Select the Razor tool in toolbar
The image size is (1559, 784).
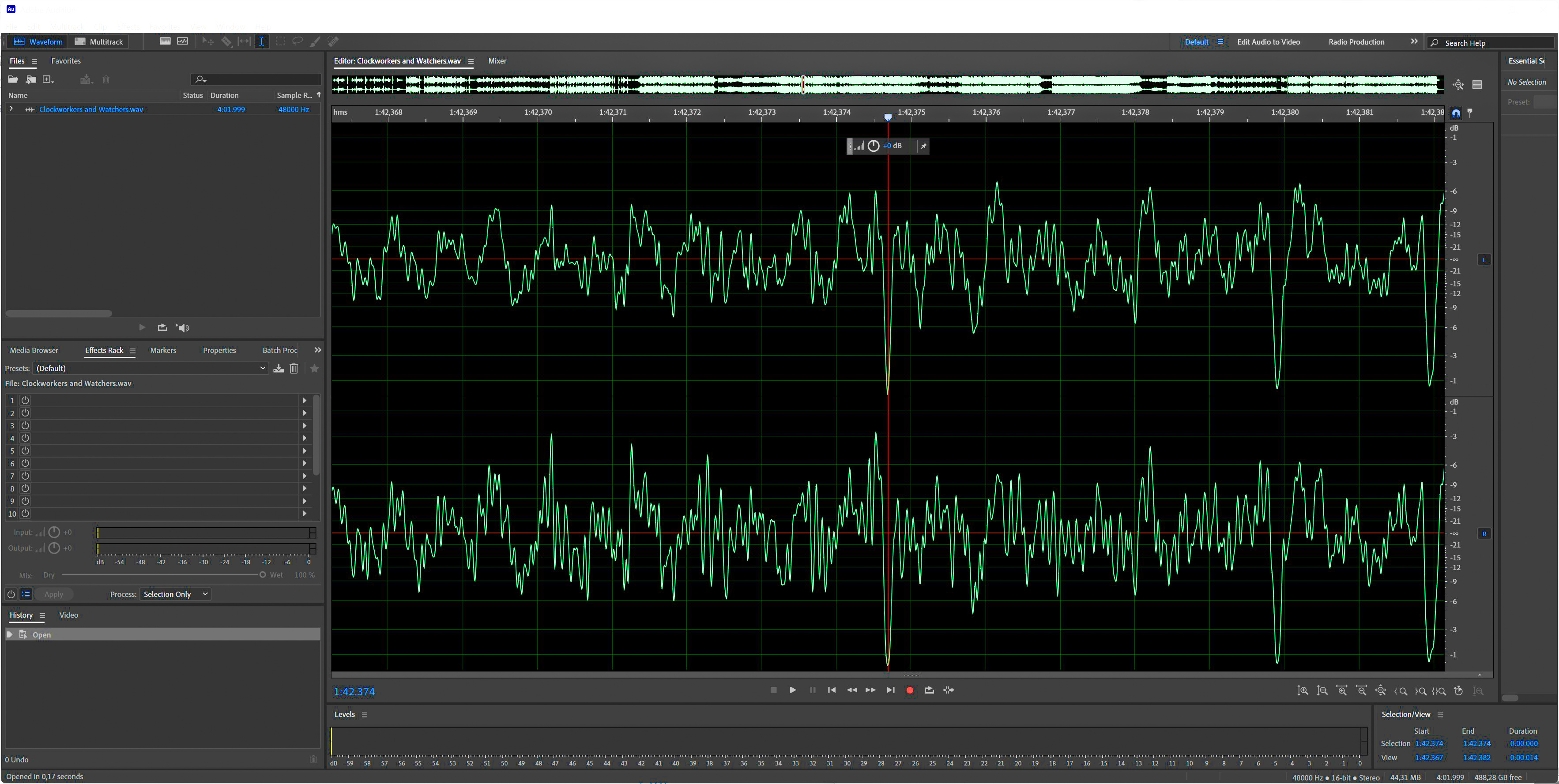click(226, 42)
